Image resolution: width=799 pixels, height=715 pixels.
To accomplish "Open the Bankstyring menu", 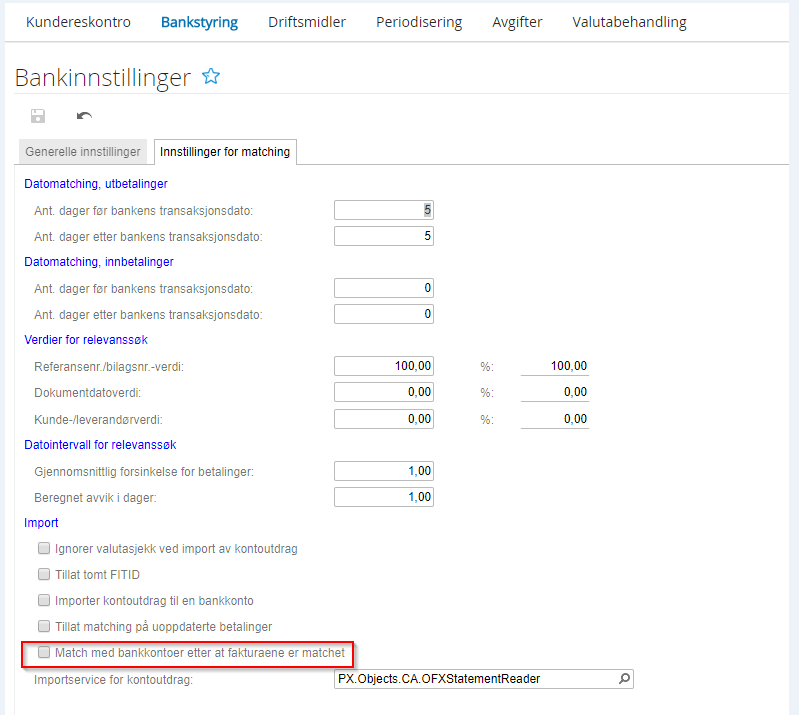I will (x=199, y=22).
